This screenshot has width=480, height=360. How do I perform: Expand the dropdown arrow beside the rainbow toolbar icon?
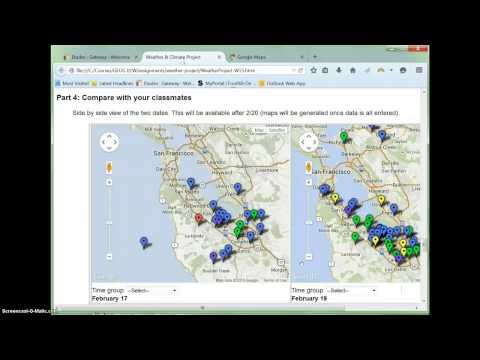tap(391, 70)
